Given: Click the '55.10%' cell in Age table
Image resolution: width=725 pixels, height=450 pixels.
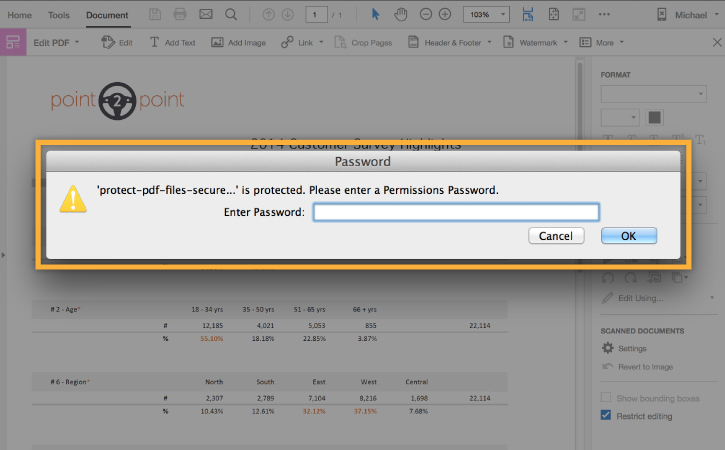Looking at the screenshot, I should tap(212, 339).
